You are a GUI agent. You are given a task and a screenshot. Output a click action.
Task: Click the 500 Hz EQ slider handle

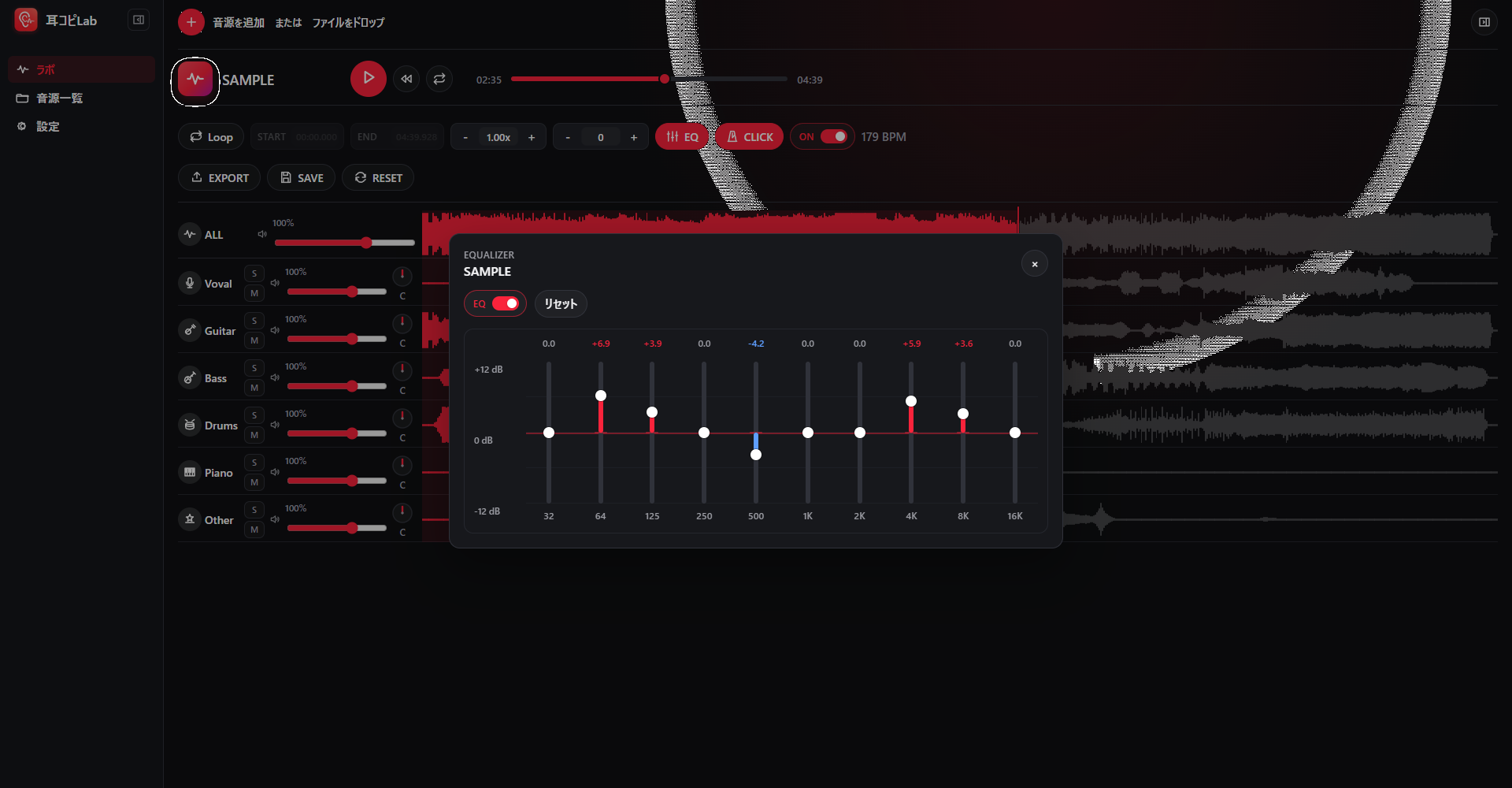(x=756, y=455)
